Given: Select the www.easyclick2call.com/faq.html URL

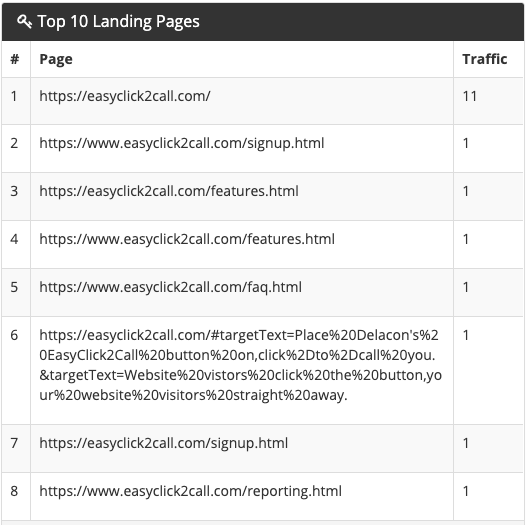Looking at the screenshot, I should pyautogui.click(x=170, y=287).
